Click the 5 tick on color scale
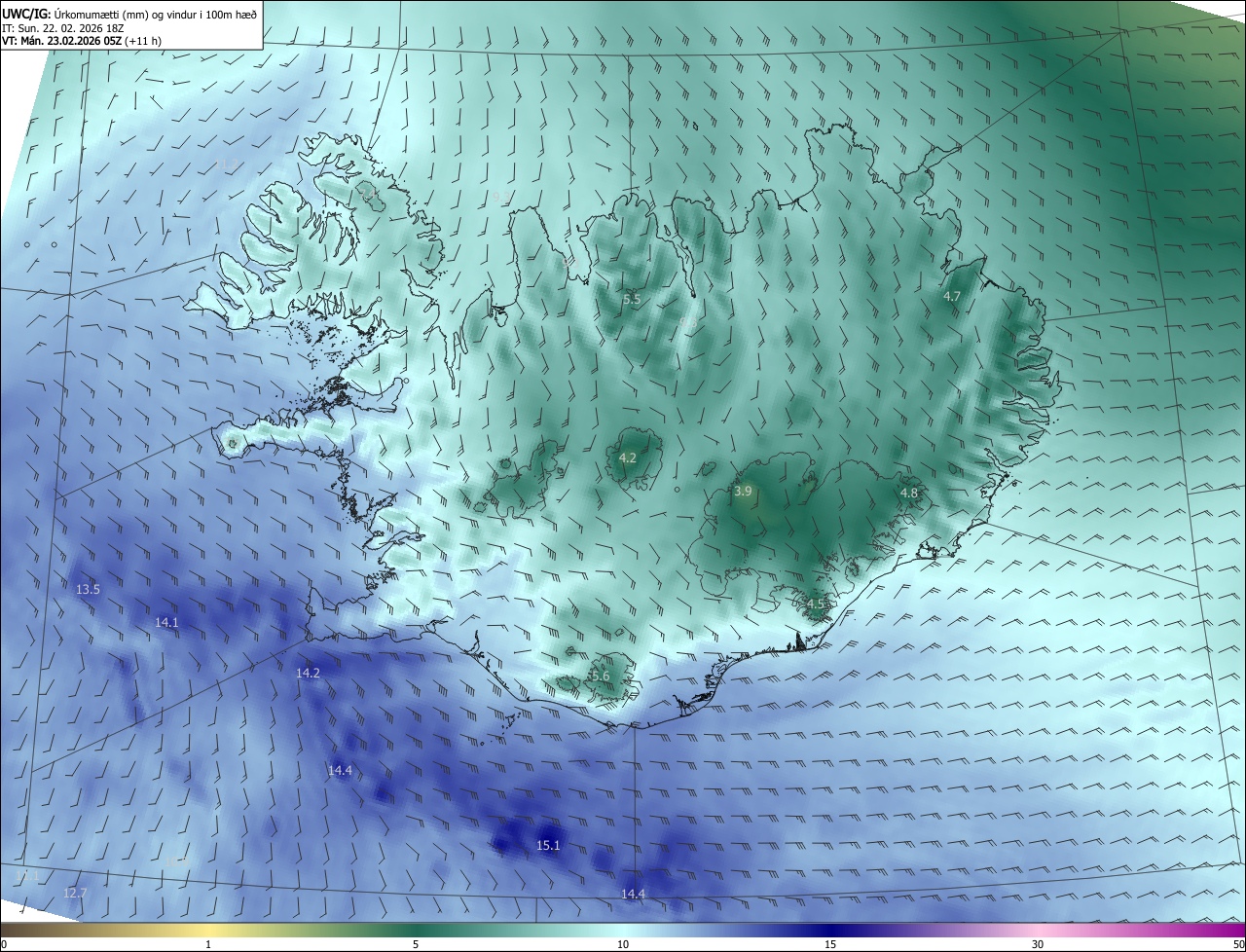 tap(416, 945)
